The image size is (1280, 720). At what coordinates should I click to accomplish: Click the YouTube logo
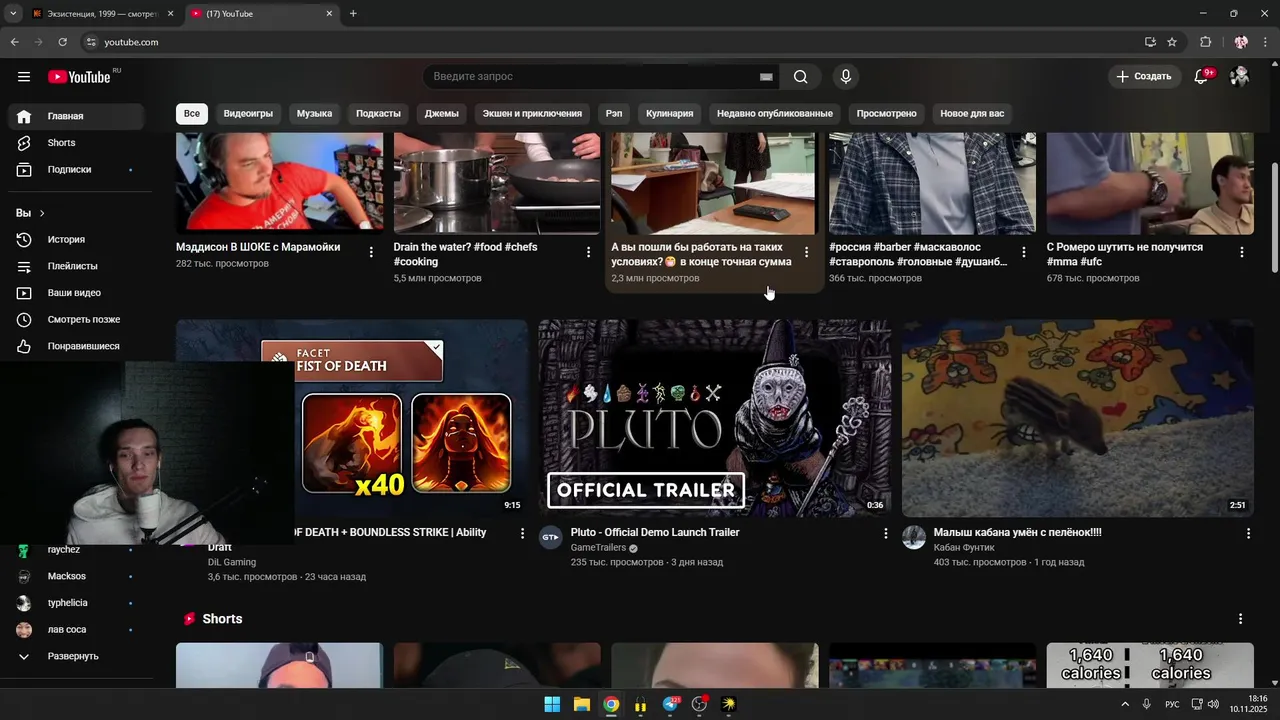coord(80,77)
